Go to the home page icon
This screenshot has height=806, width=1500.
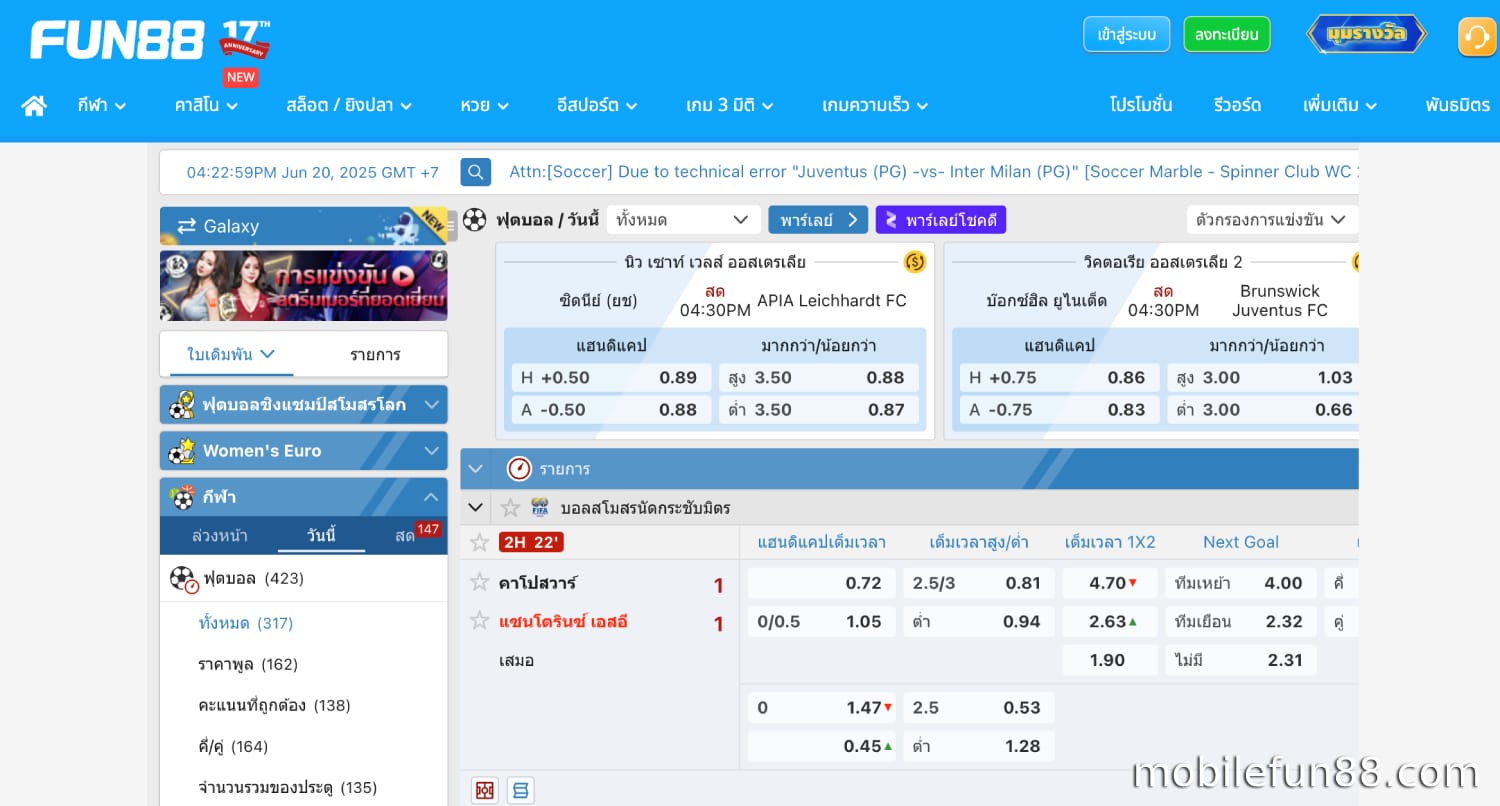(34, 105)
